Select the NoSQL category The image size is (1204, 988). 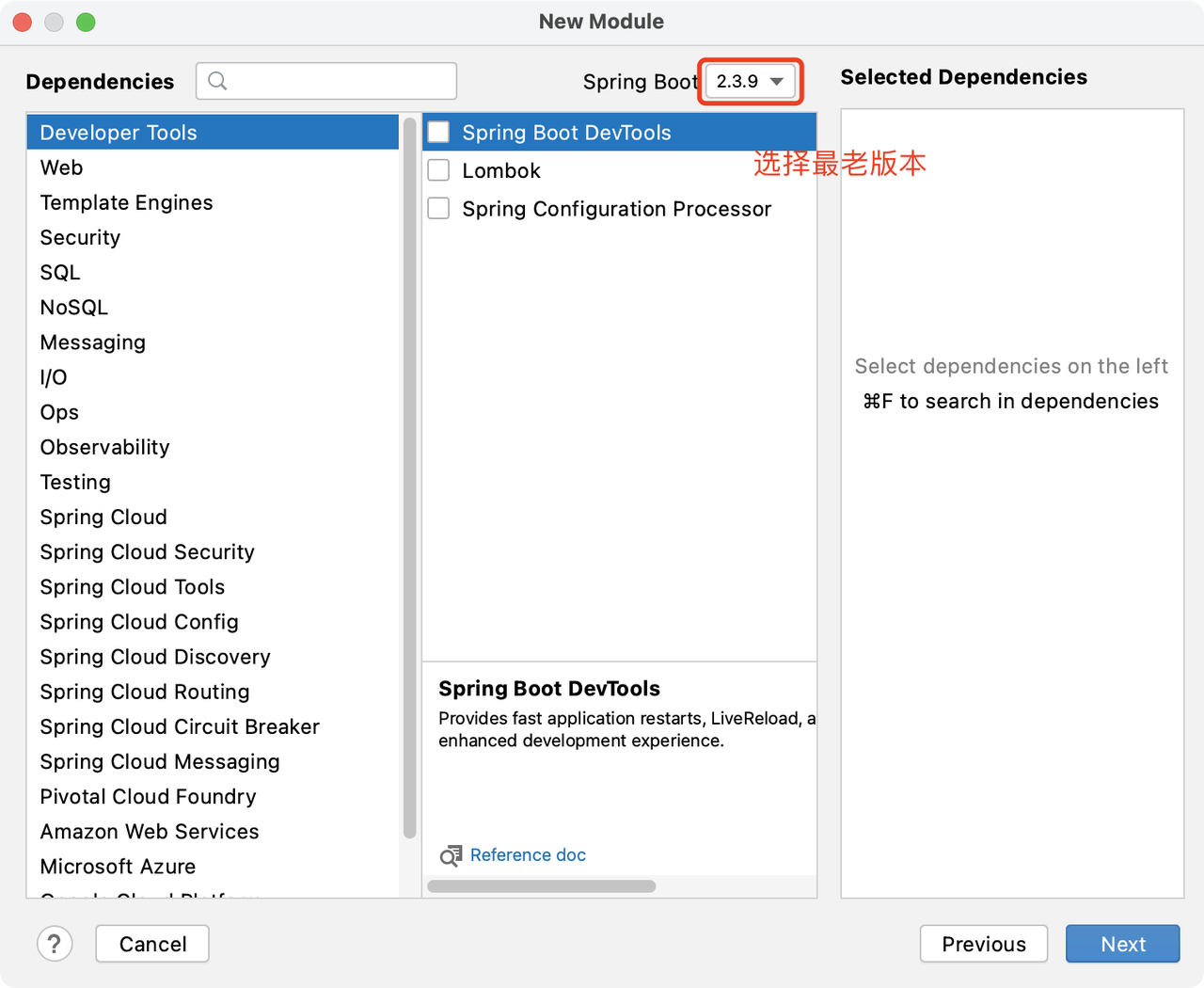click(x=213, y=307)
